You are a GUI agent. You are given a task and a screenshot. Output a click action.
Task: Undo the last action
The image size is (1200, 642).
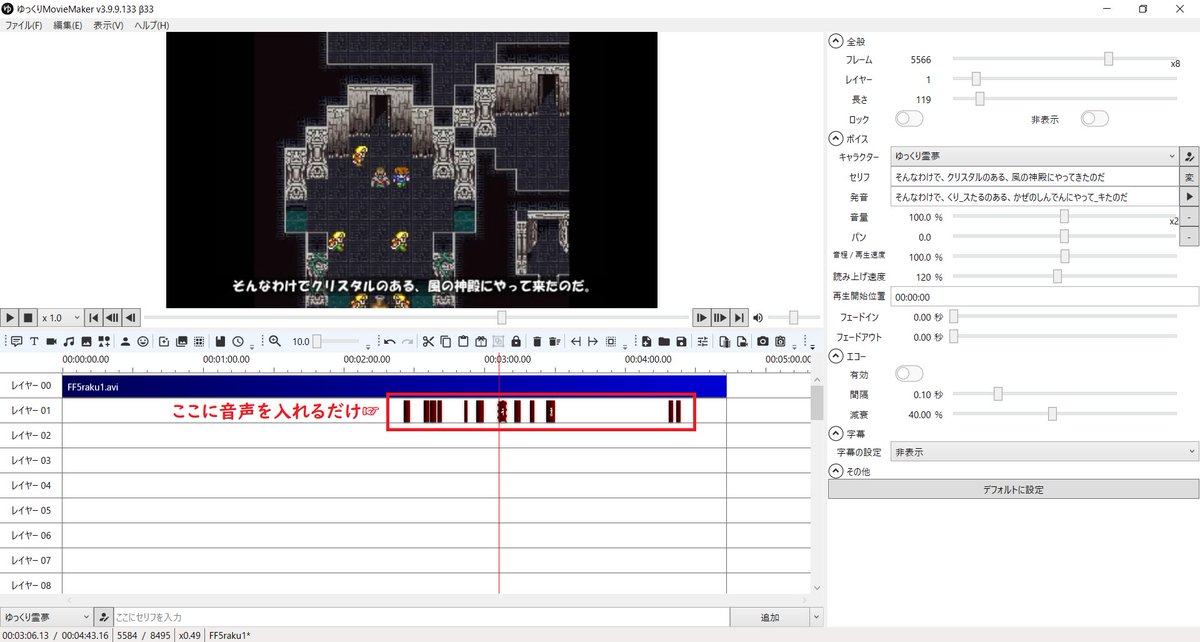click(389, 341)
